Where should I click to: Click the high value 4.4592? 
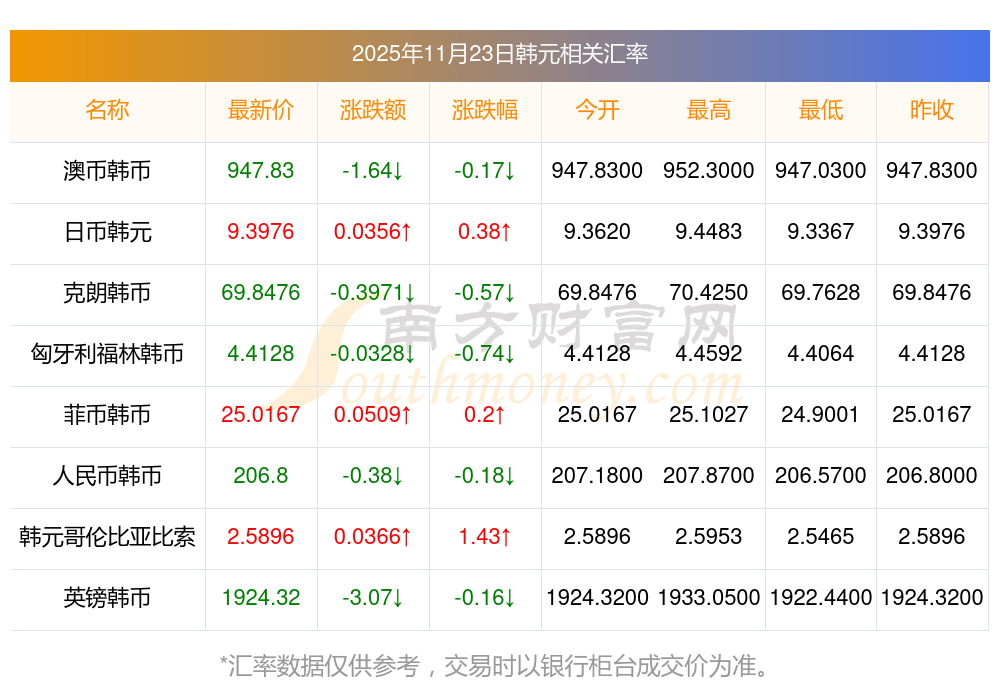pyautogui.click(x=709, y=353)
